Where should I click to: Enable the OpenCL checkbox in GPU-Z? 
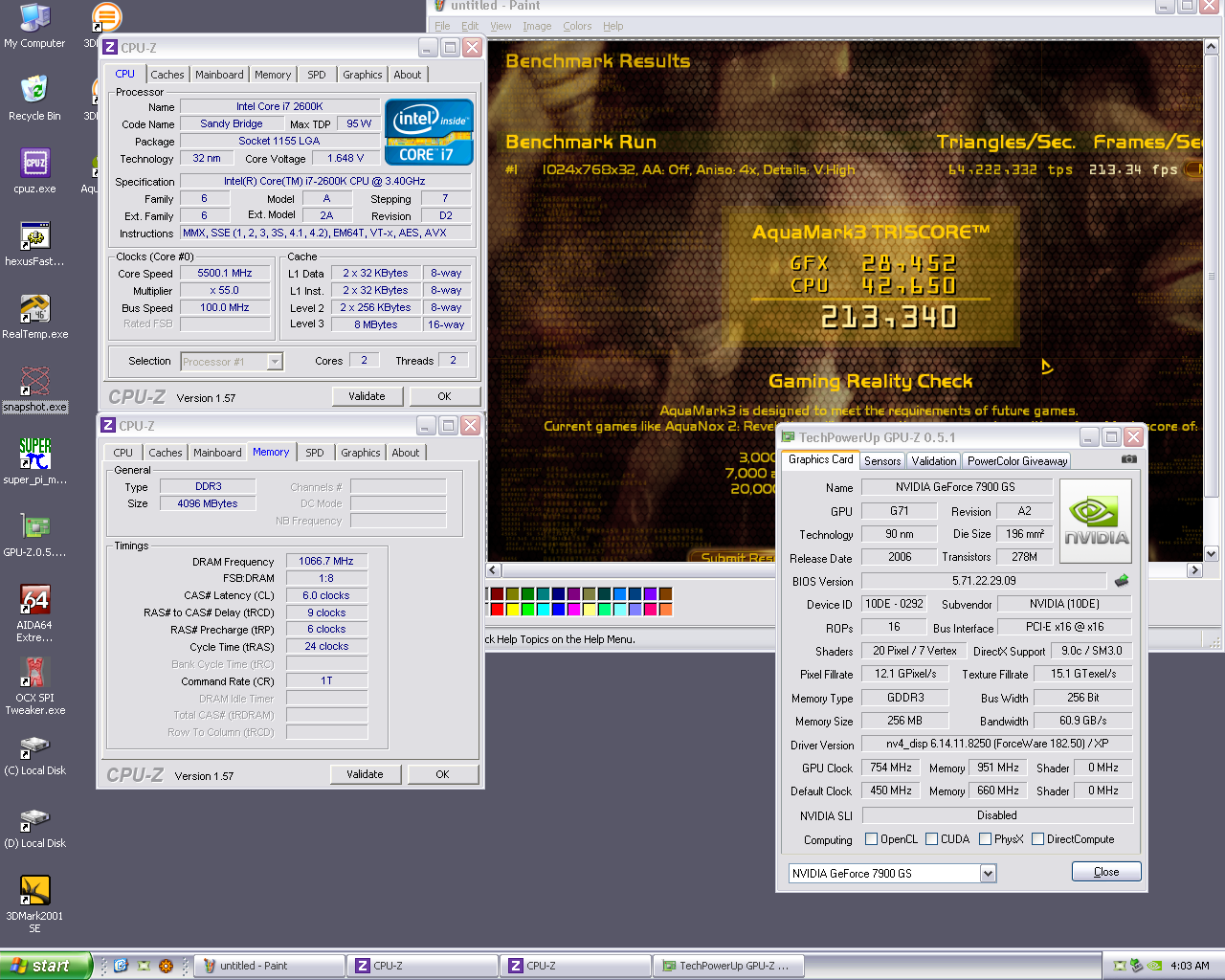[871, 839]
